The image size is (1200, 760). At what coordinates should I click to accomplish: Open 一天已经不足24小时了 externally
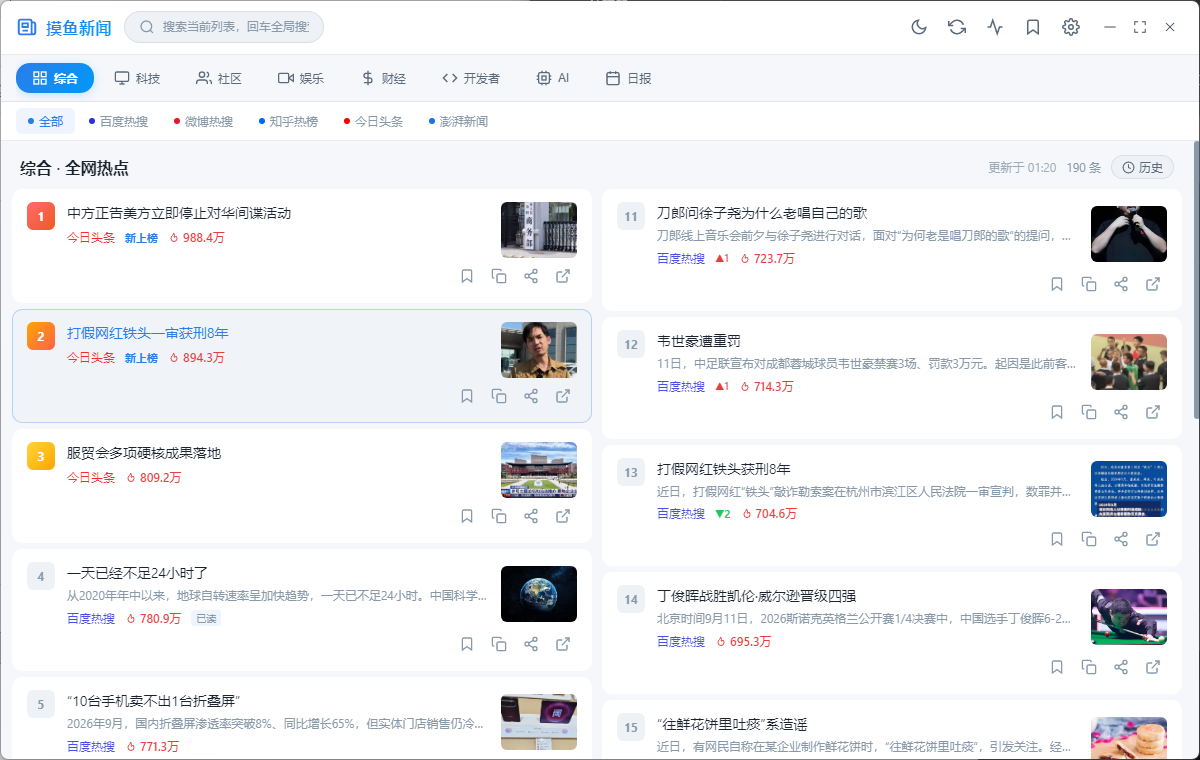[563, 644]
